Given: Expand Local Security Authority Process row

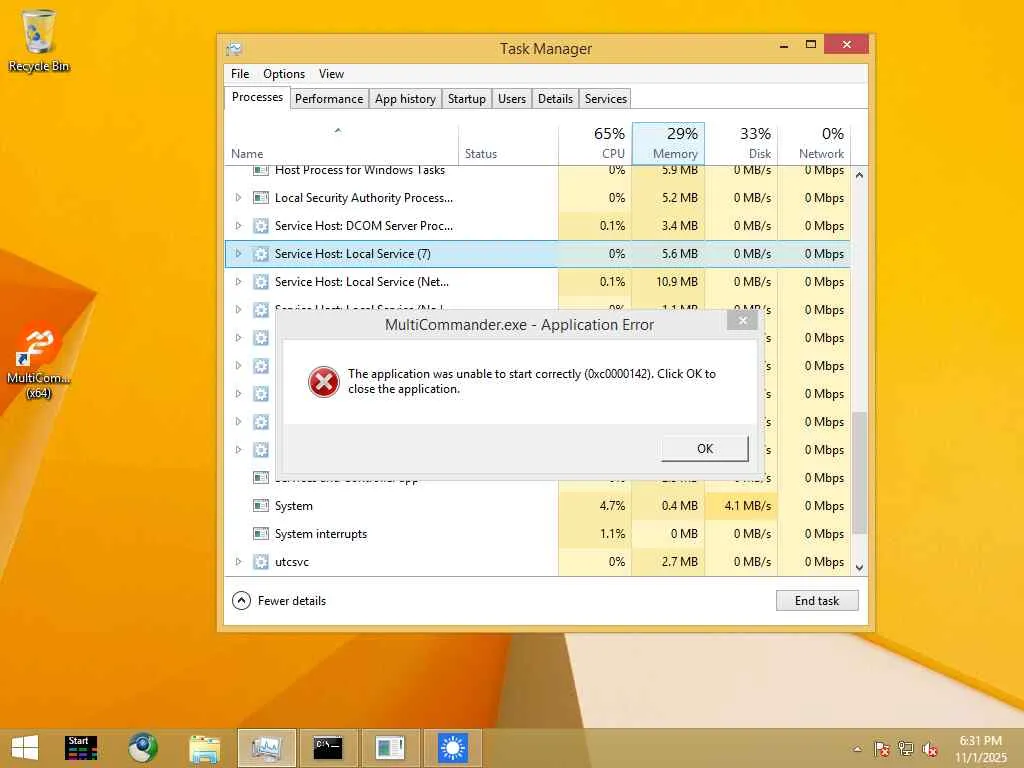Looking at the screenshot, I should tap(238, 198).
